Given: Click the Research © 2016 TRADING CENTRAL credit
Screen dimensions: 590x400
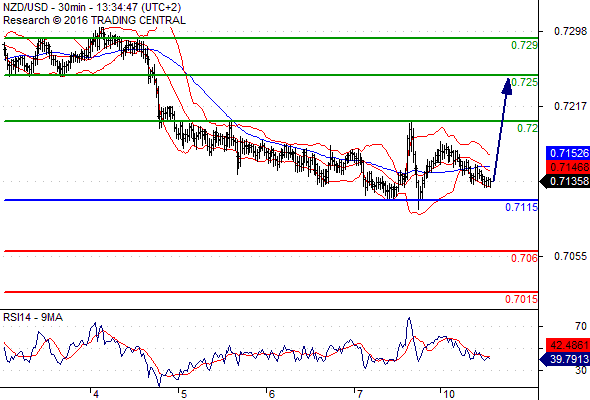Looking at the screenshot, I should (x=94, y=20).
